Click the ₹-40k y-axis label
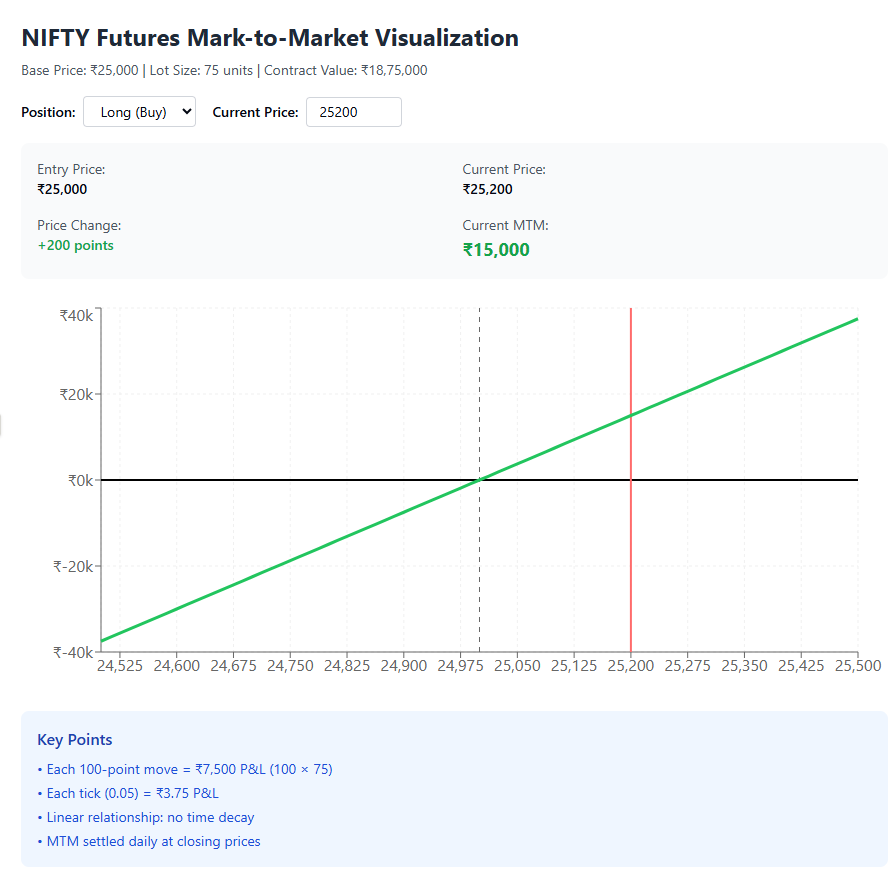This screenshot has height=872, width=892. [73, 652]
